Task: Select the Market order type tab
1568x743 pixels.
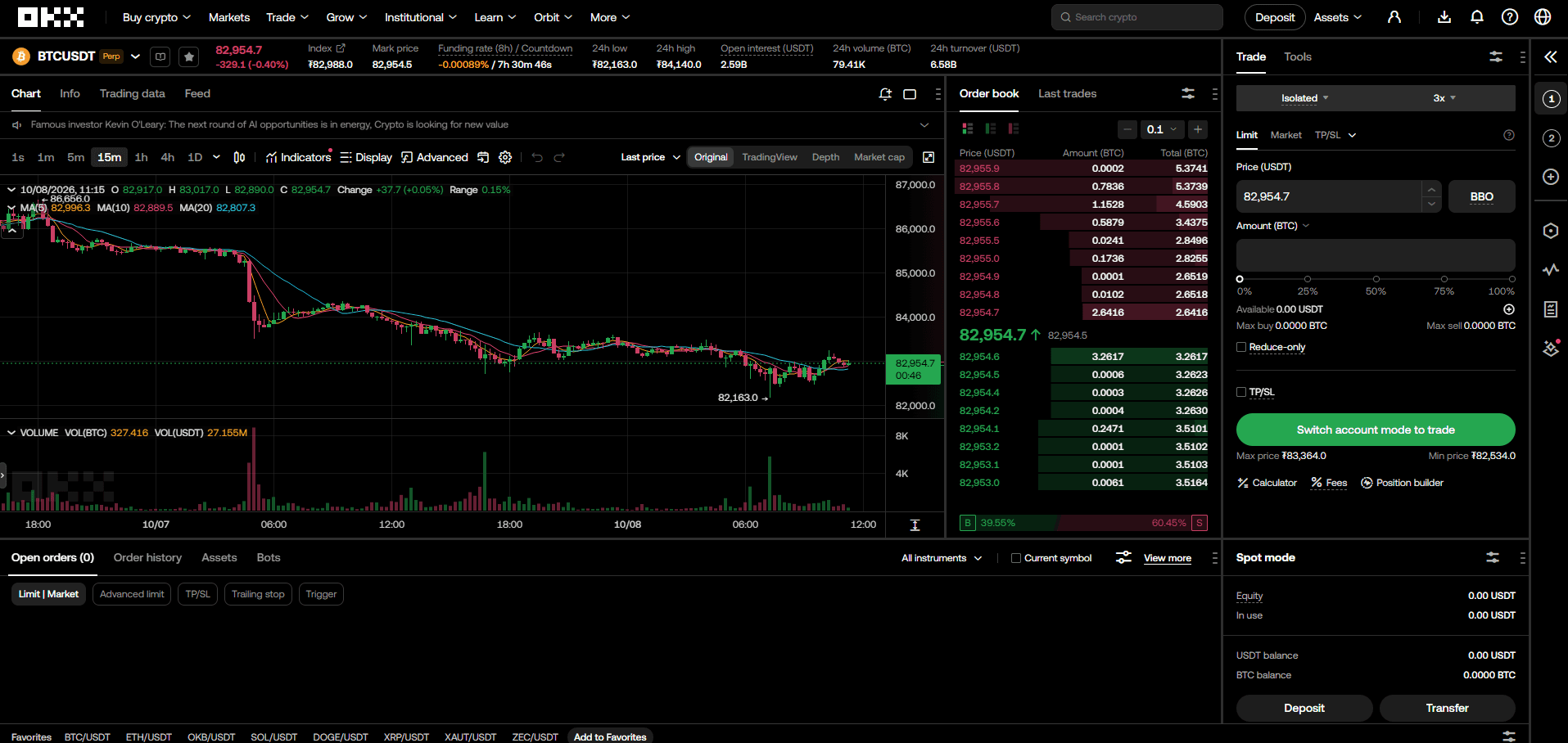Action: 1286,135
